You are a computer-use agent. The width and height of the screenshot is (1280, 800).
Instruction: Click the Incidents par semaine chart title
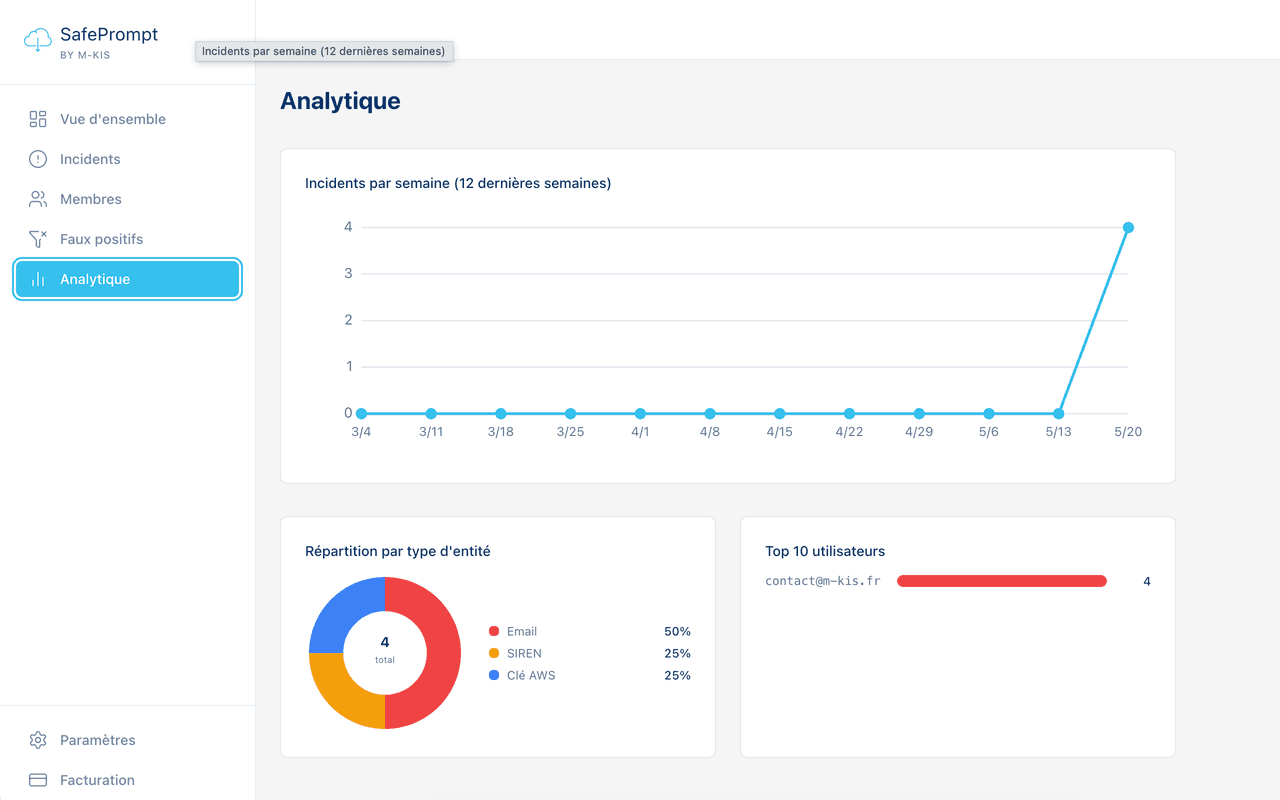(458, 183)
